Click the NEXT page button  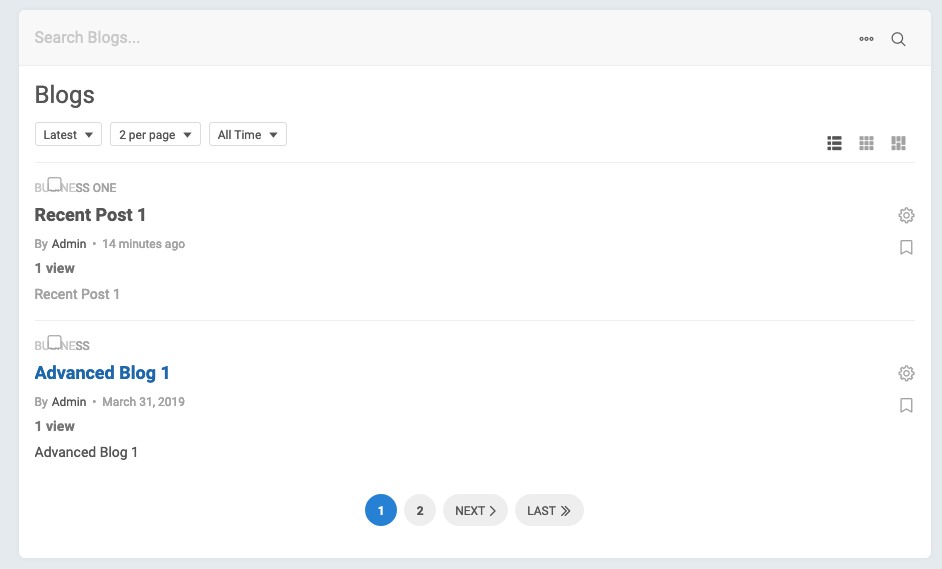click(x=475, y=511)
